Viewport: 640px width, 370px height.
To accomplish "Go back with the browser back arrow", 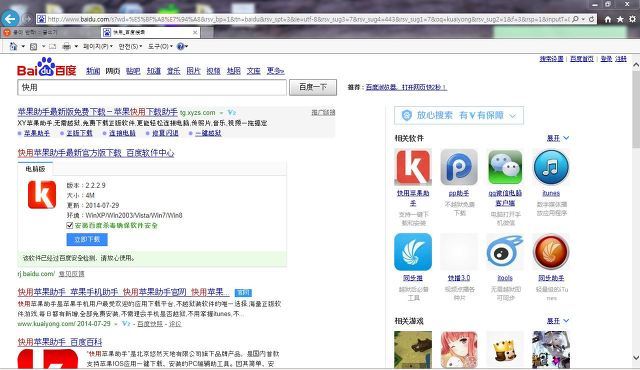I will point(10,19).
